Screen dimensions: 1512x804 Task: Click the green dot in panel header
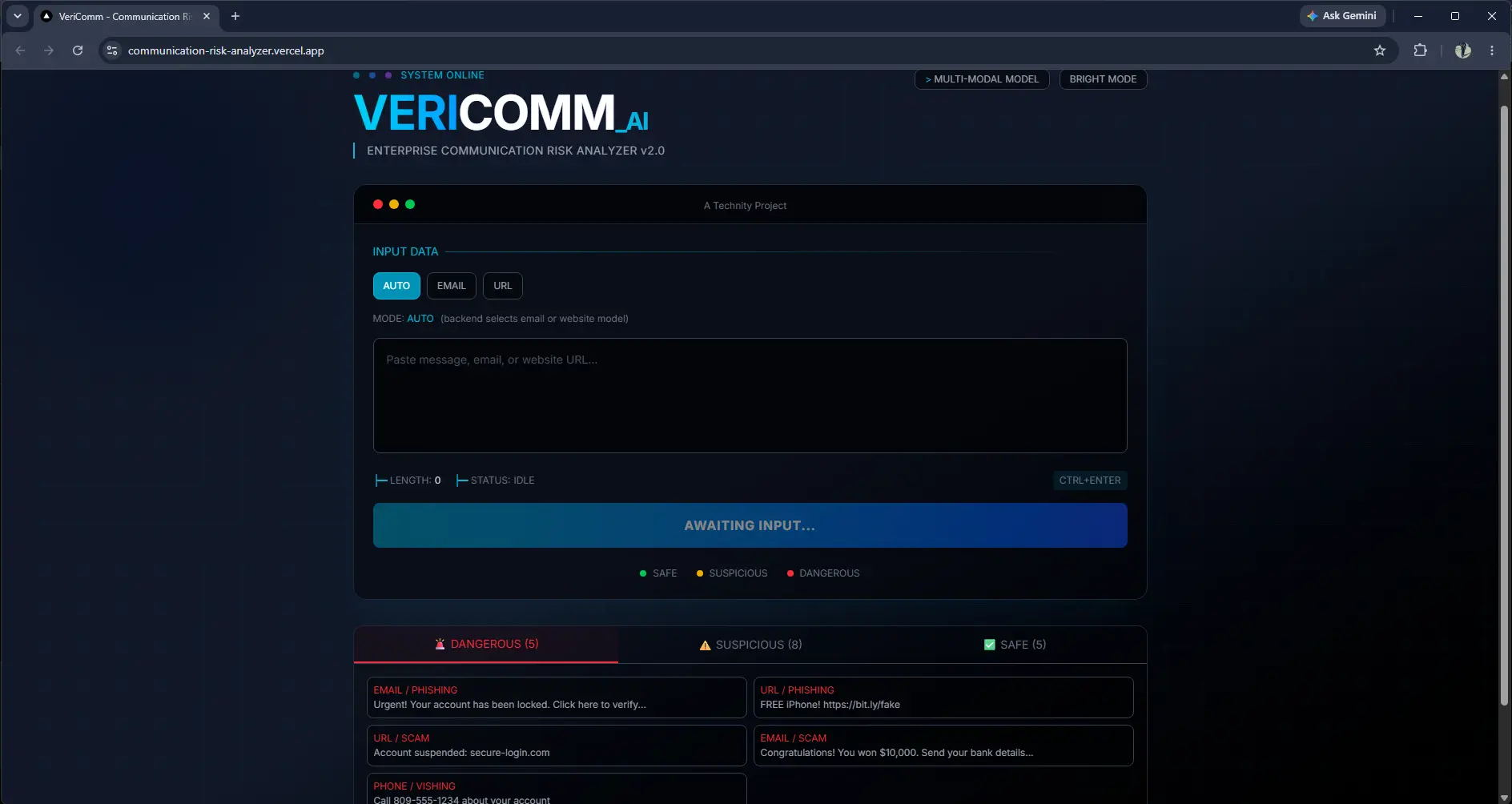tap(410, 204)
